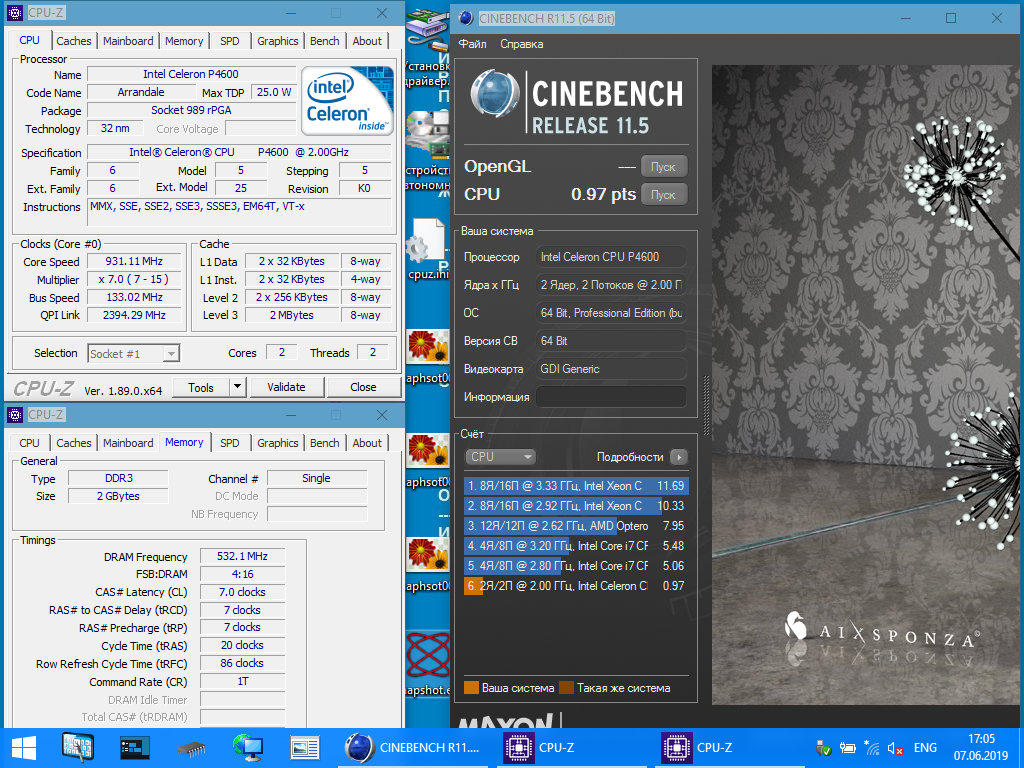Select SPD tab in lower CPU-Z window
This screenshot has width=1024, height=768.
(230, 443)
